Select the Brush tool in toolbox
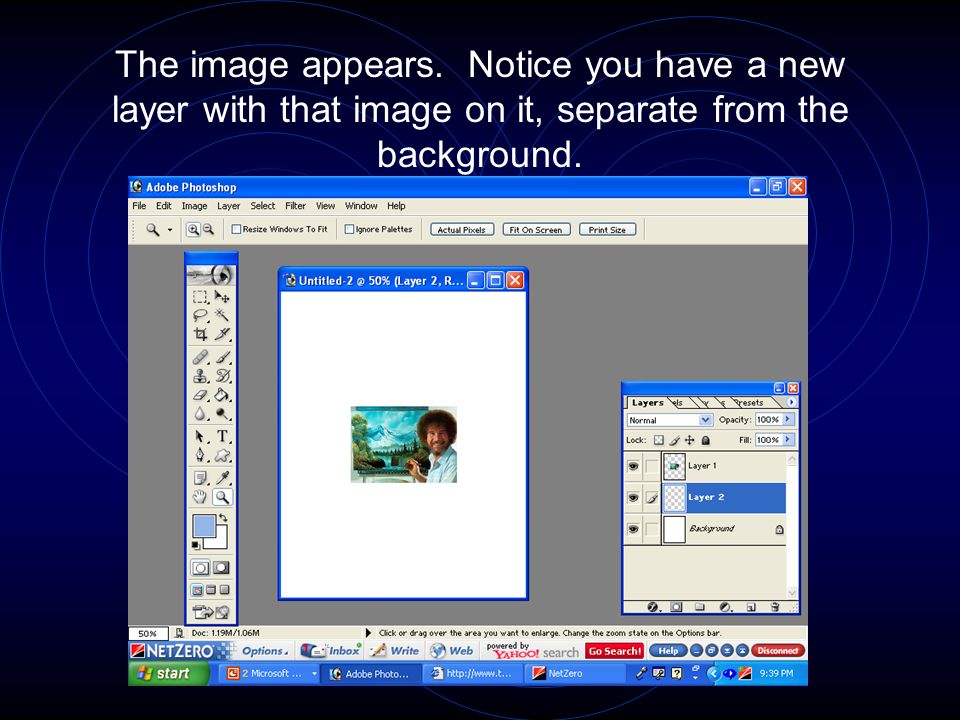This screenshot has height=720, width=960. point(222,357)
